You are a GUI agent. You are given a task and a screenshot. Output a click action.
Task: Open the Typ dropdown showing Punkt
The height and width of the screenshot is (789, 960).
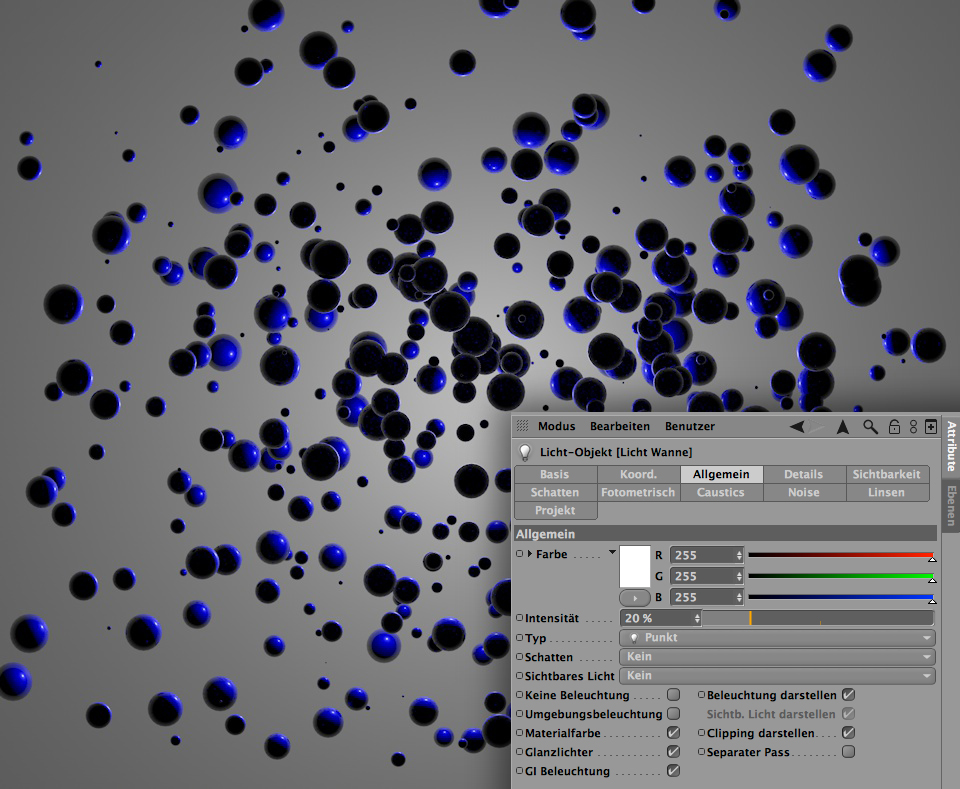[x=777, y=638]
